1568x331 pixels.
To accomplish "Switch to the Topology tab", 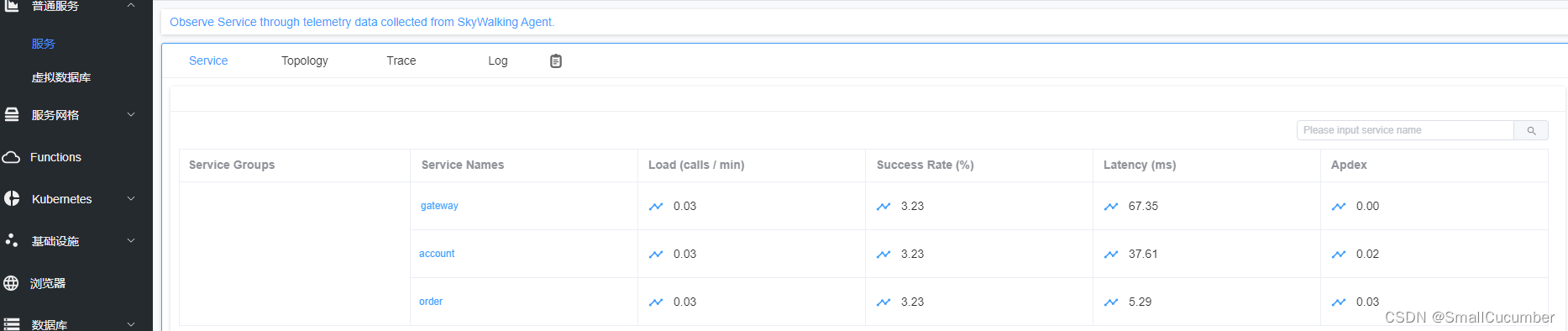I will coord(305,60).
